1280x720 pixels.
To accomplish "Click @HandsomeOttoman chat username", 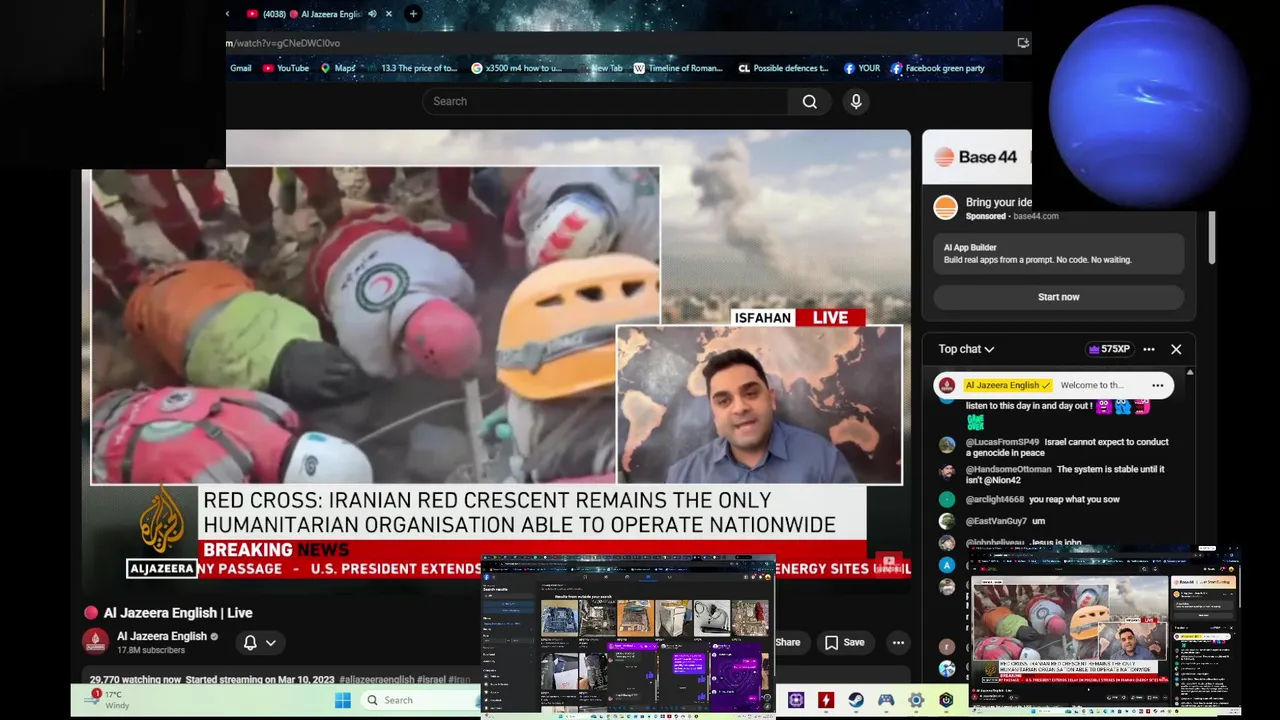I will (1008, 469).
